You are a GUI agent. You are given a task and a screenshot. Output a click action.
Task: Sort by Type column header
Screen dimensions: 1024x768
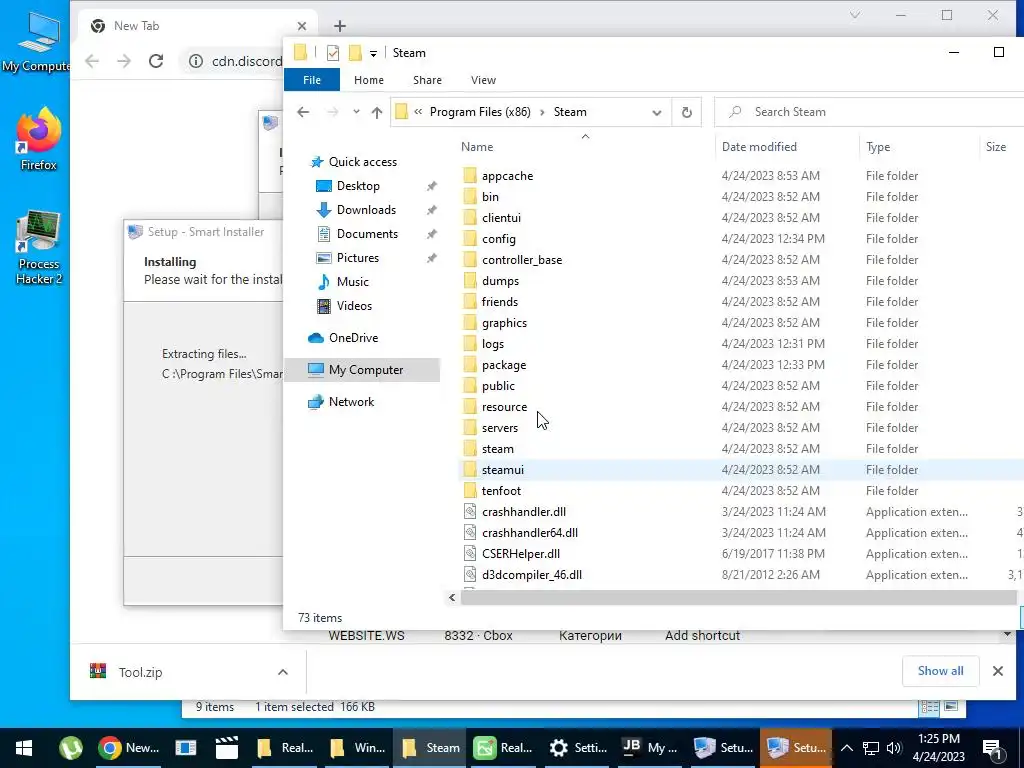tap(878, 147)
